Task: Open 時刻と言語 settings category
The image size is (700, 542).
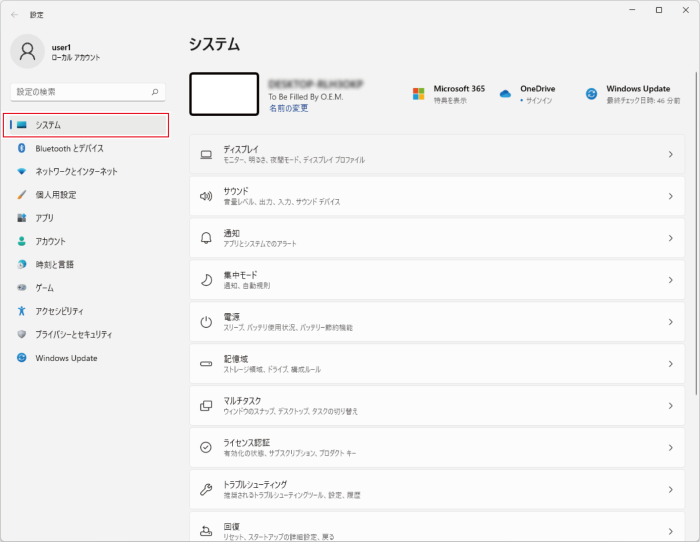Action: pos(86,264)
